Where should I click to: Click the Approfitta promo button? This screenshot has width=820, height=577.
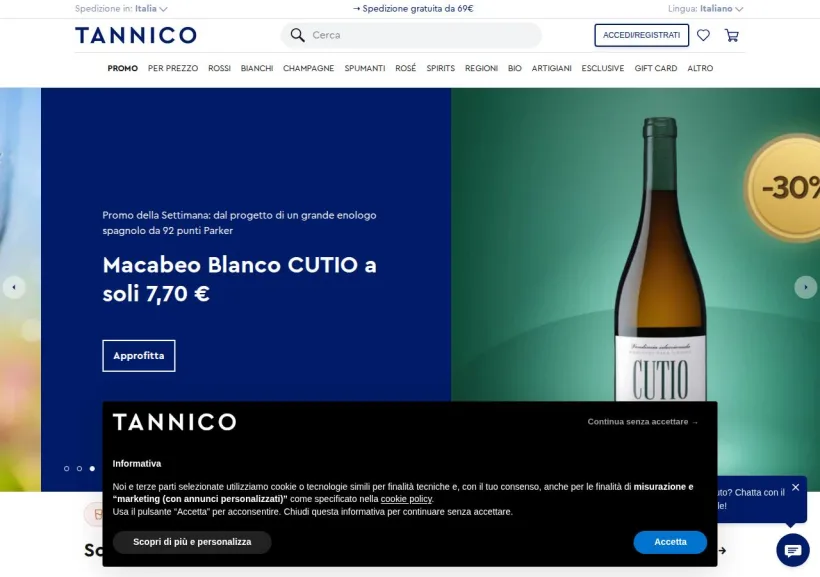[x=139, y=356]
